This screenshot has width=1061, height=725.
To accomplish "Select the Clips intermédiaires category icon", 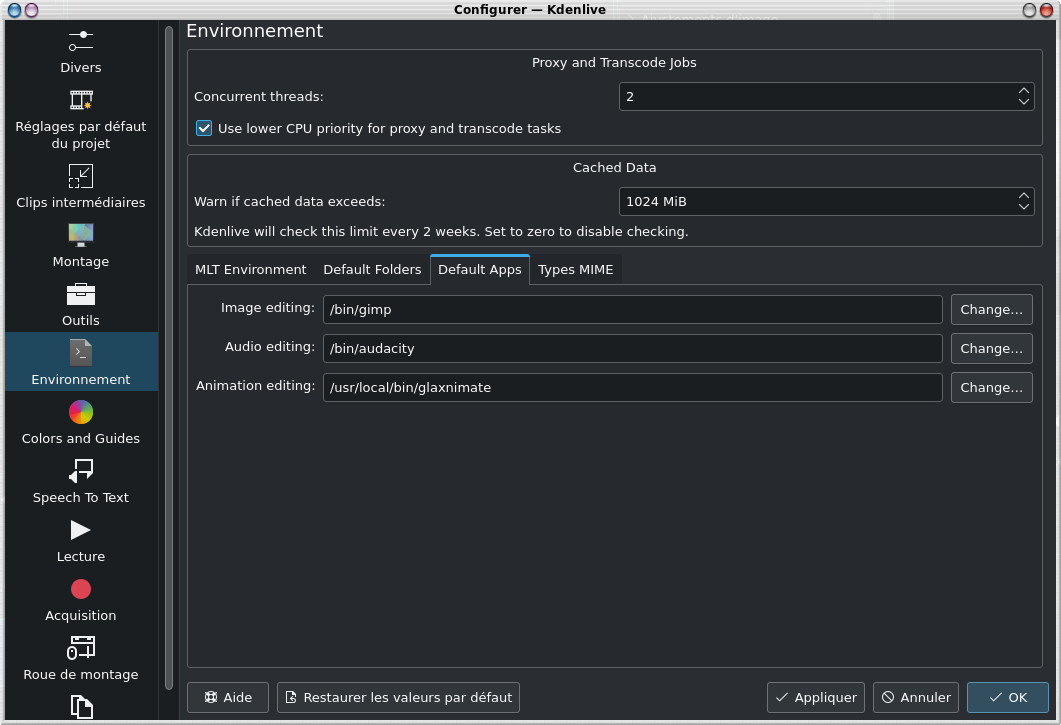I will (x=81, y=176).
